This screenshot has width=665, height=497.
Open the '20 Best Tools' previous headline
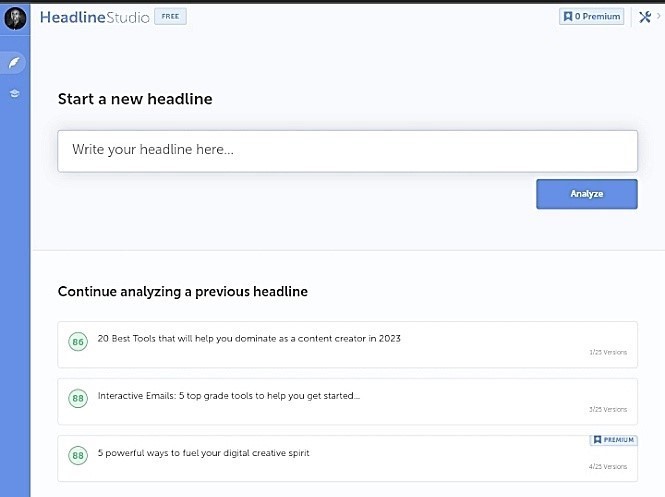[347, 344]
